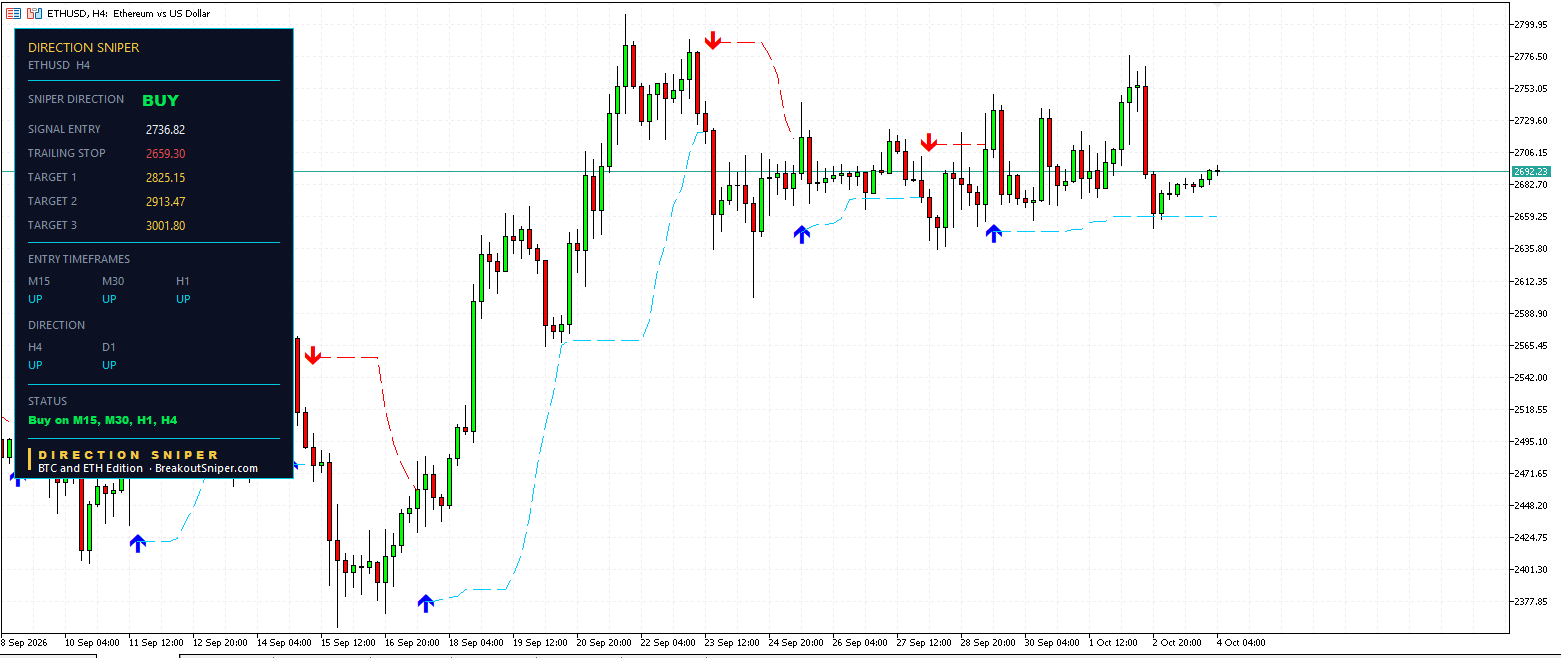The height and width of the screenshot is (658, 1561).
Task: Click the 2659.25 price scale label
Action: (1531, 216)
